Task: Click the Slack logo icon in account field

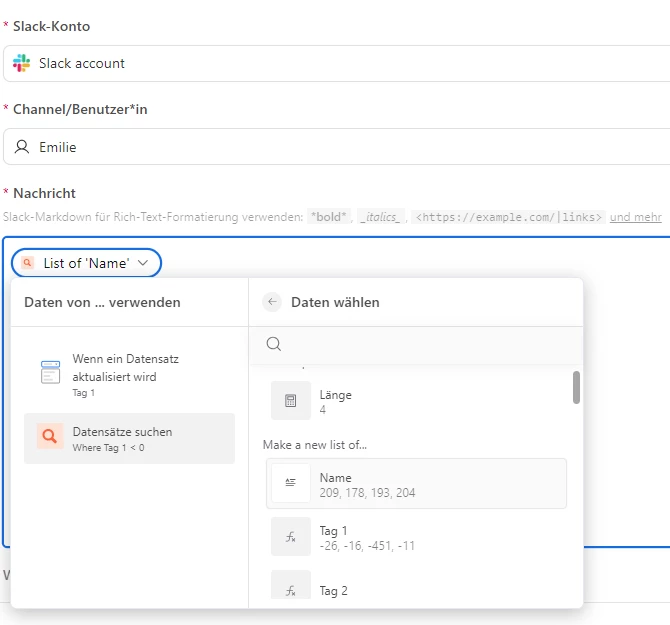Action: pos(21,63)
